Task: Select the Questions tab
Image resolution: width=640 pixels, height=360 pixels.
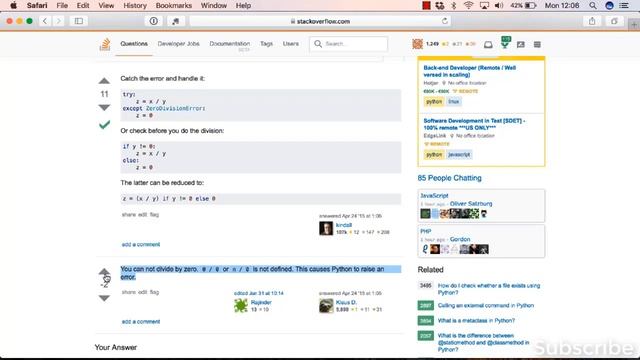Action: 134,44
